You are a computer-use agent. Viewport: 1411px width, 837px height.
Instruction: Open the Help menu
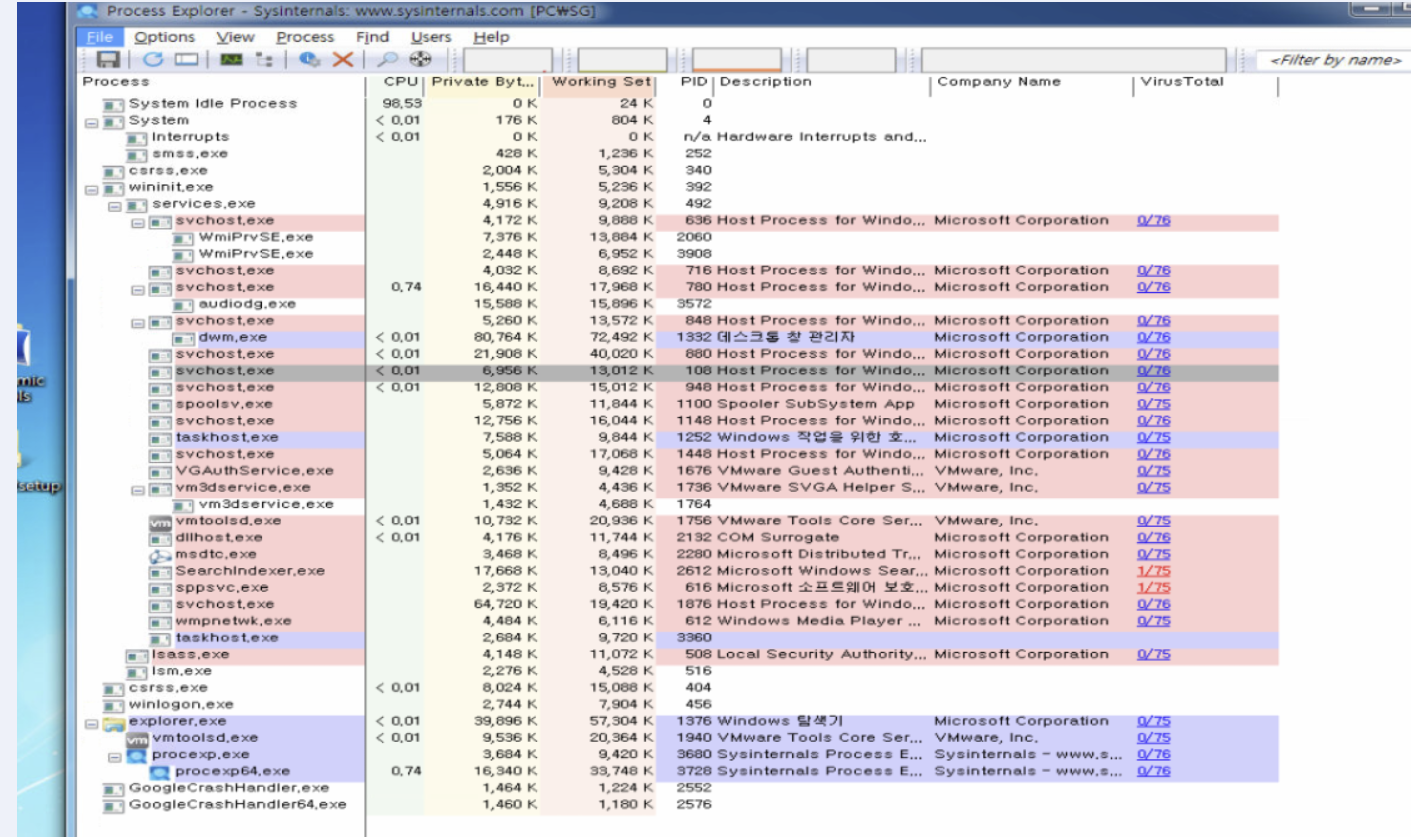point(491,37)
